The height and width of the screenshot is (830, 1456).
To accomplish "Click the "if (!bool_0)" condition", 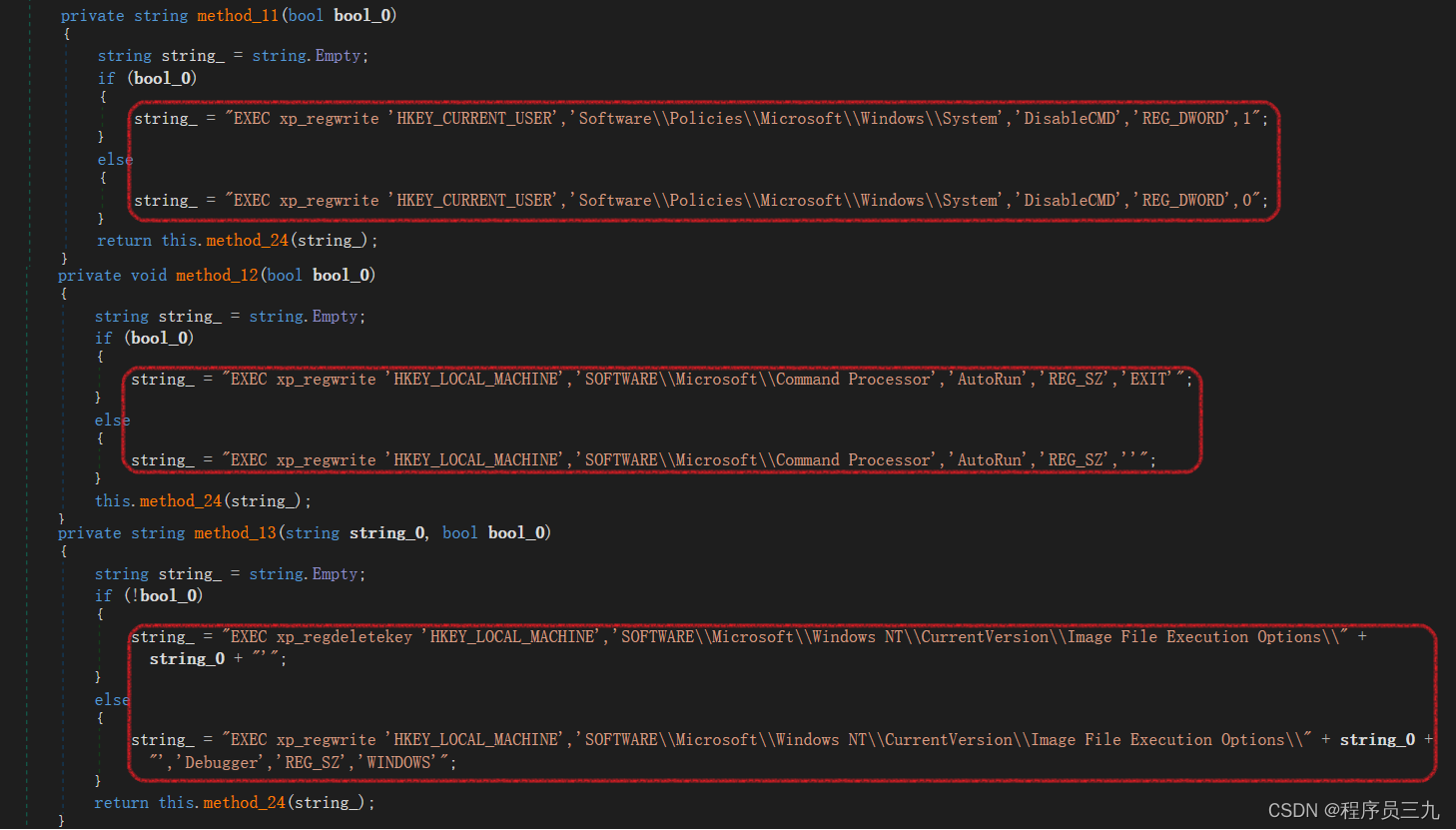I will click(x=149, y=596).
